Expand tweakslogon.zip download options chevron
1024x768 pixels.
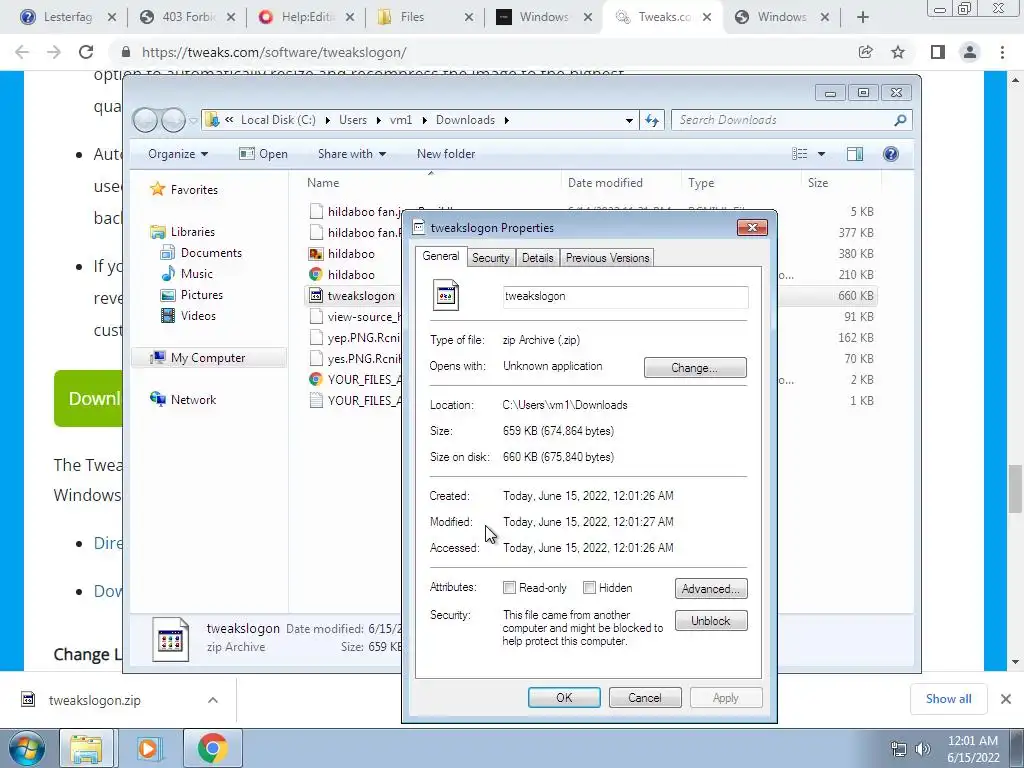pos(213,700)
